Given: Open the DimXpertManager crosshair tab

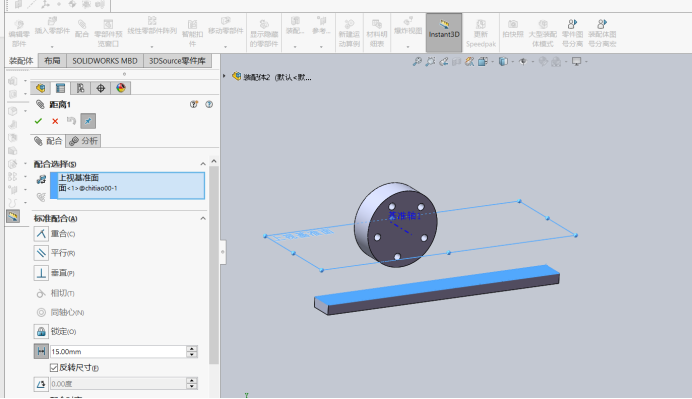Looking at the screenshot, I should tap(101, 88).
